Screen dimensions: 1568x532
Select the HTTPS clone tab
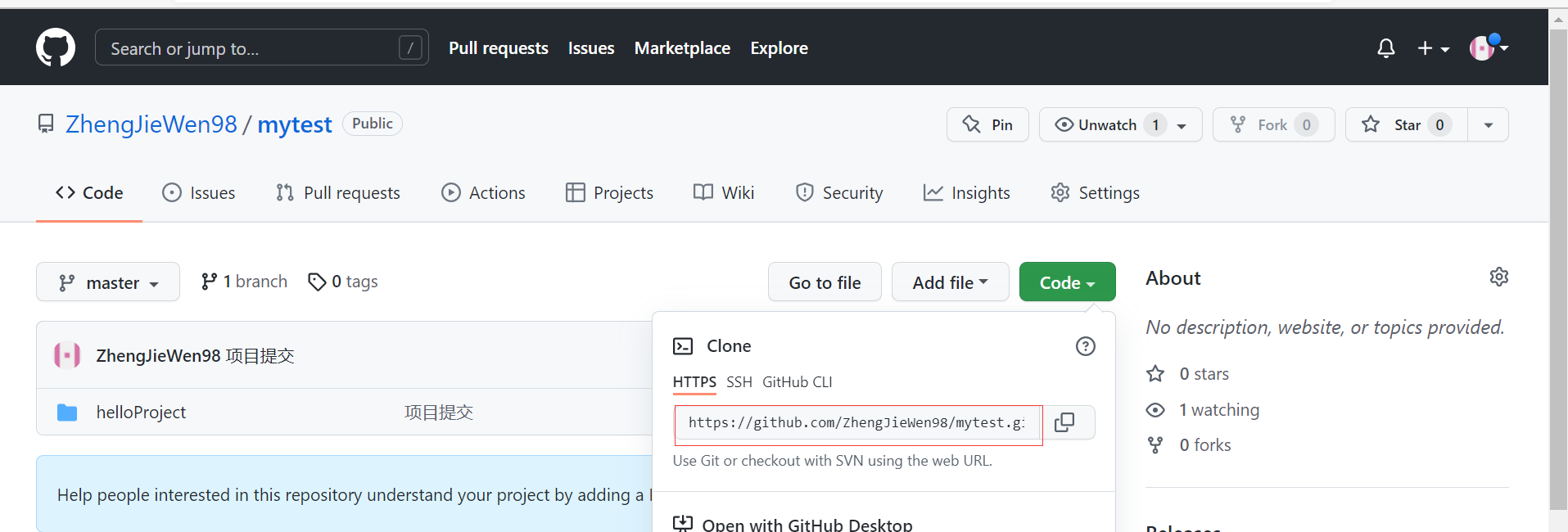click(x=694, y=382)
